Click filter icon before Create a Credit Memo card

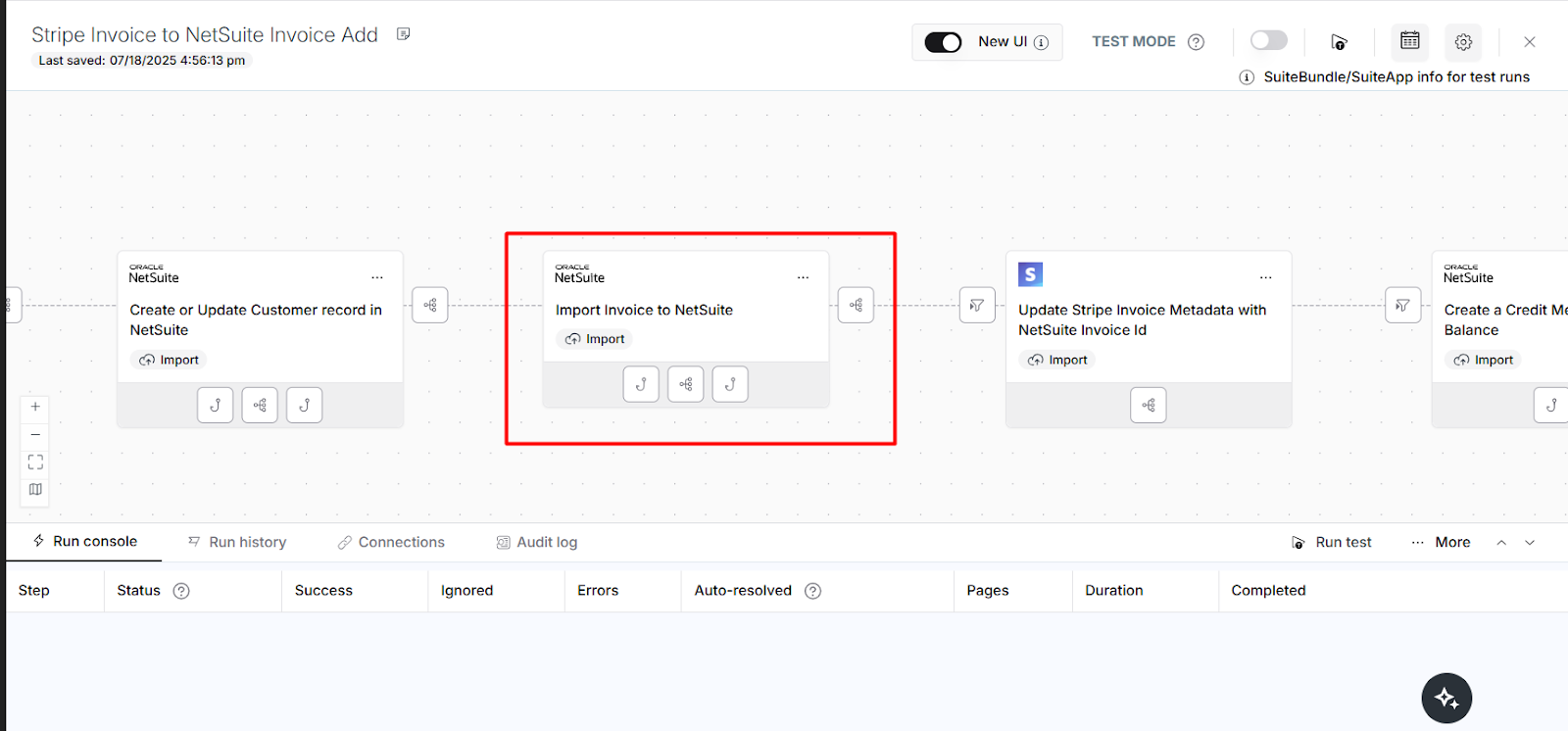(1402, 305)
